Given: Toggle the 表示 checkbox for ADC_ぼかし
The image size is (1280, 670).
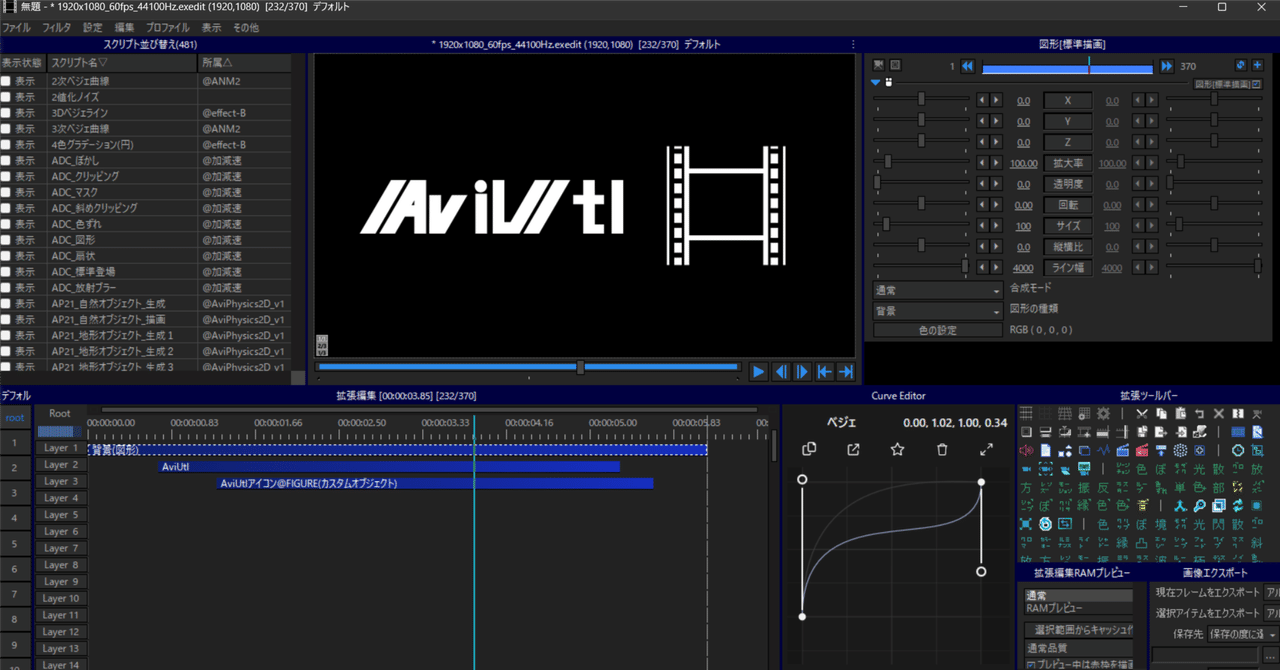Looking at the screenshot, I should click(5, 160).
